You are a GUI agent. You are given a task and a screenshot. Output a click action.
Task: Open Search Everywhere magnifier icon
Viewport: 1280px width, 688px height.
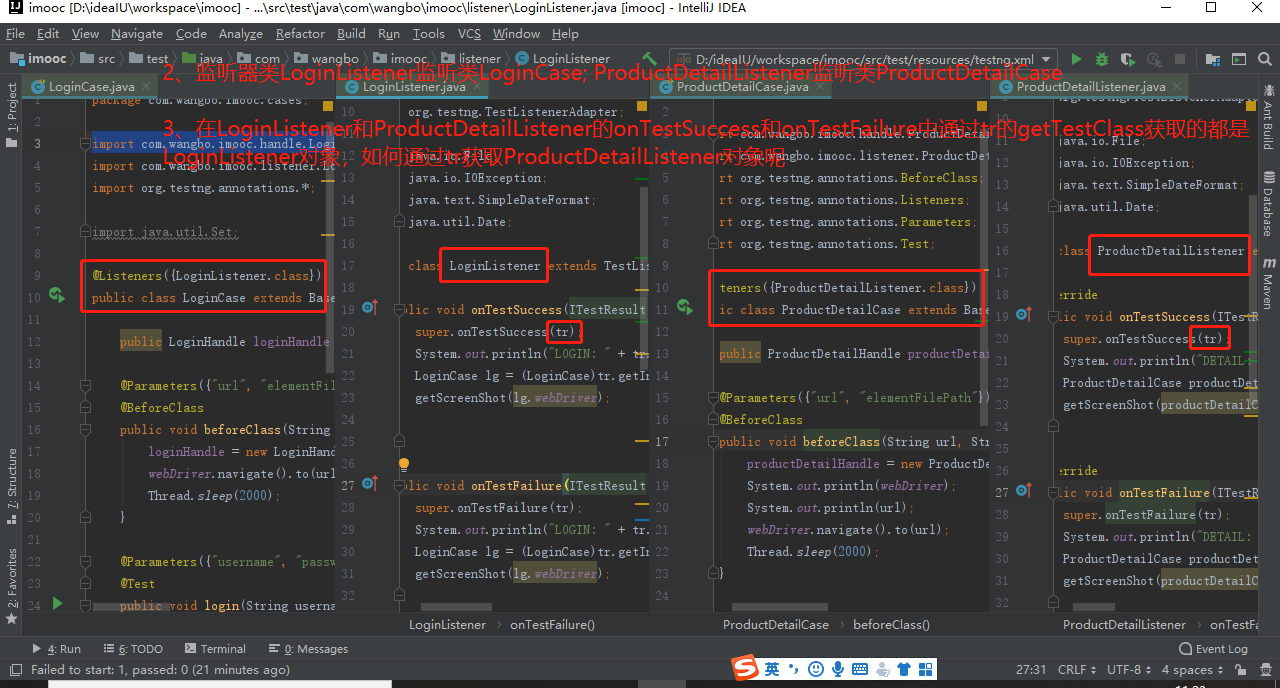point(1265,59)
